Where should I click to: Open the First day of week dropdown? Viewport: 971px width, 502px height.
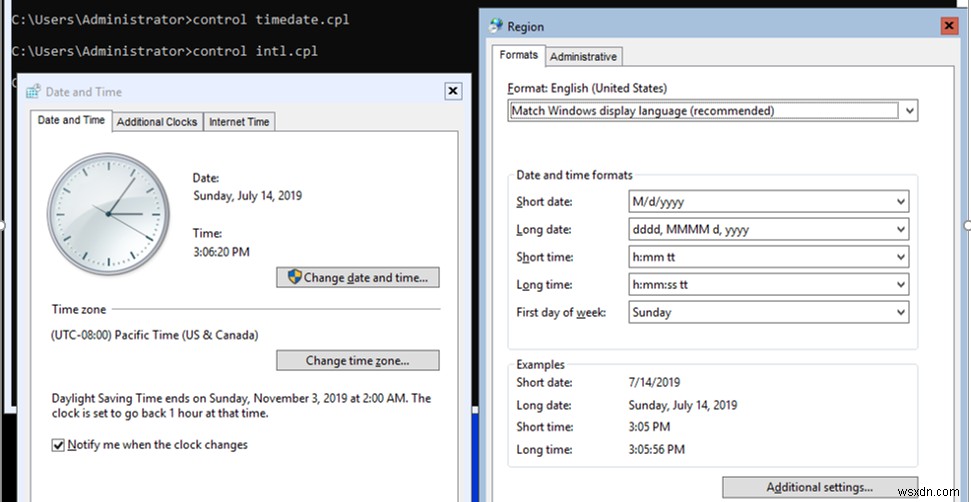click(769, 313)
